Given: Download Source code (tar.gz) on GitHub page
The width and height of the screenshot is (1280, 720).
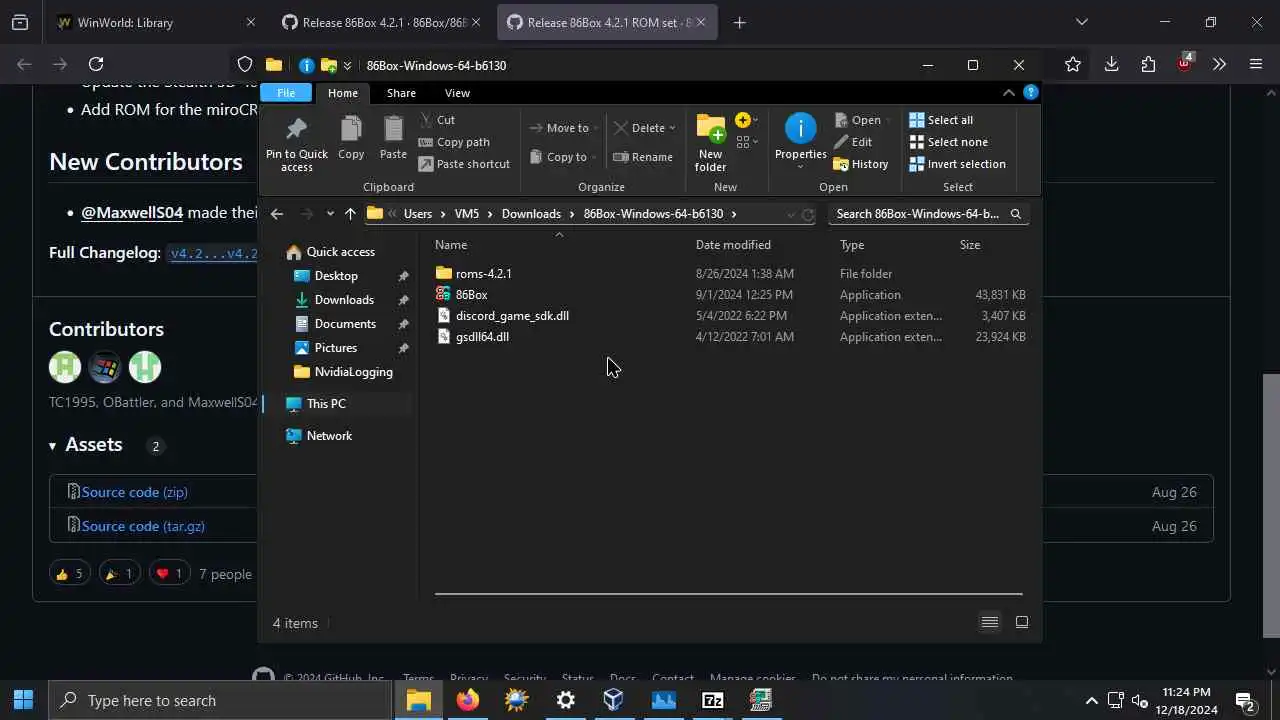Looking at the screenshot, I should point(143,526).
